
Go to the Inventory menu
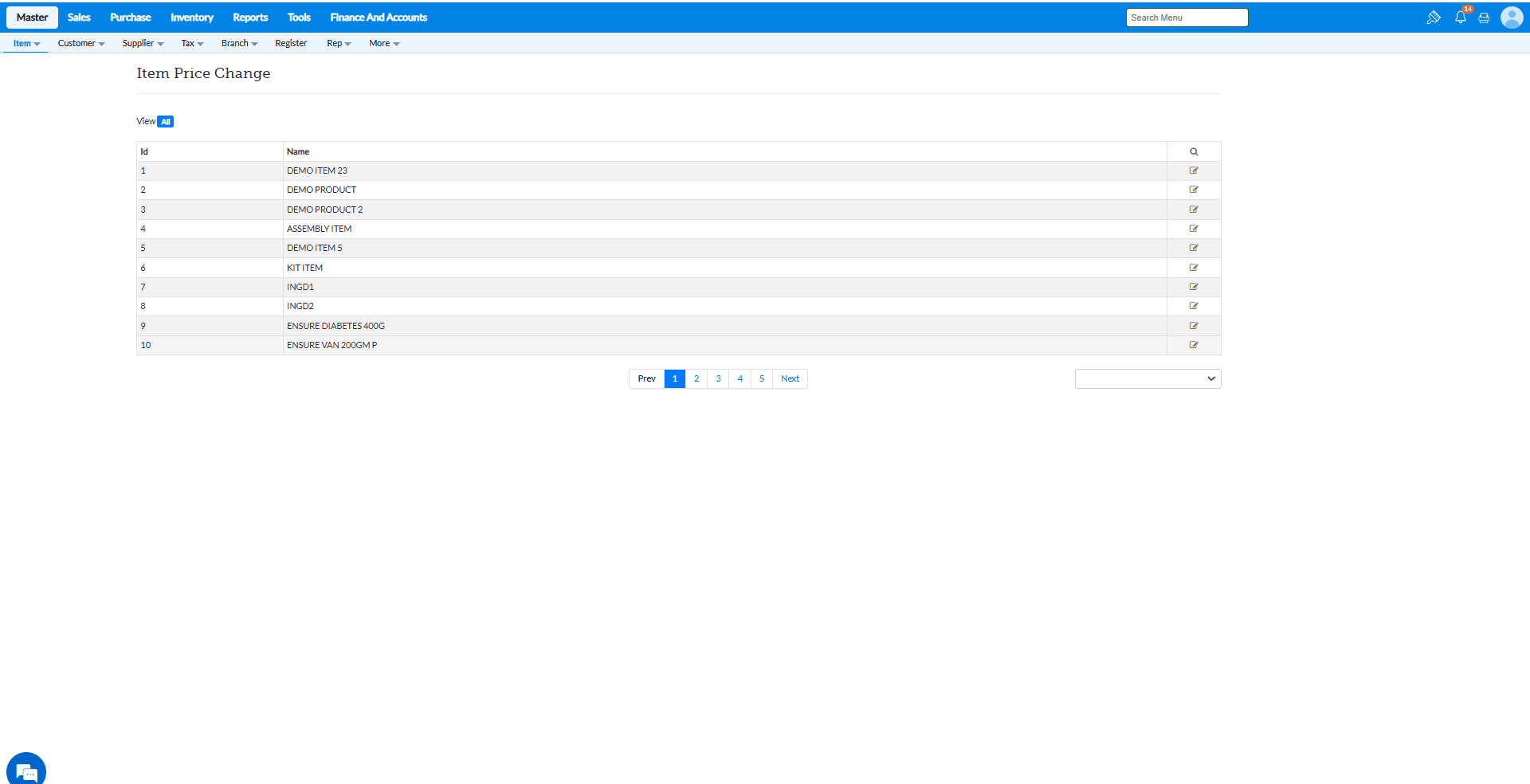(192, 18)
